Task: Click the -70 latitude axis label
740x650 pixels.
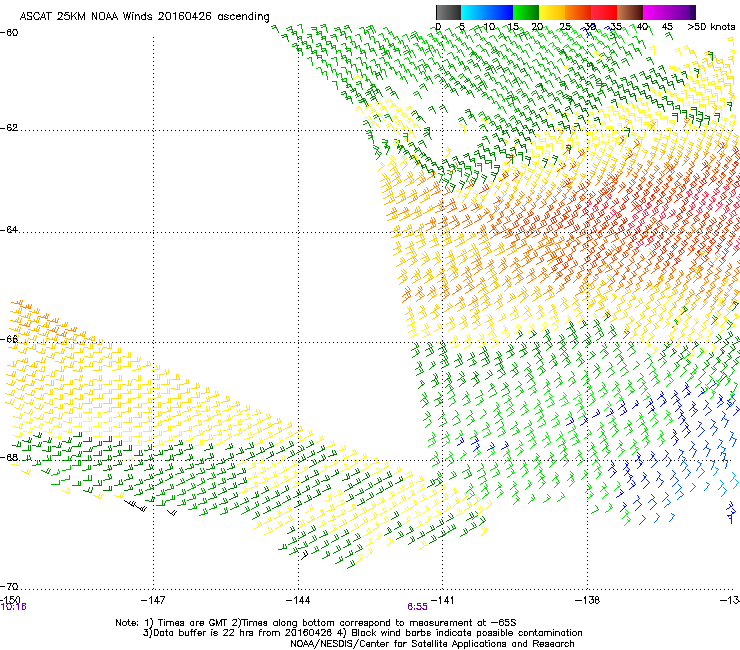Action: pyautogui.click(x=9, y=587)
